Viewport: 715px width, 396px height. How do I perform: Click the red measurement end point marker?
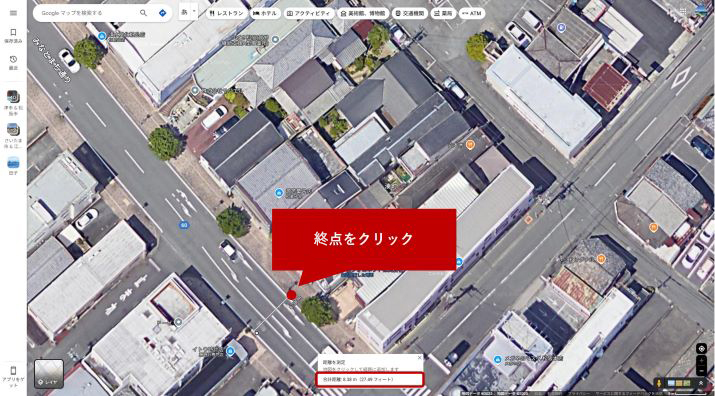coord(291,295)
